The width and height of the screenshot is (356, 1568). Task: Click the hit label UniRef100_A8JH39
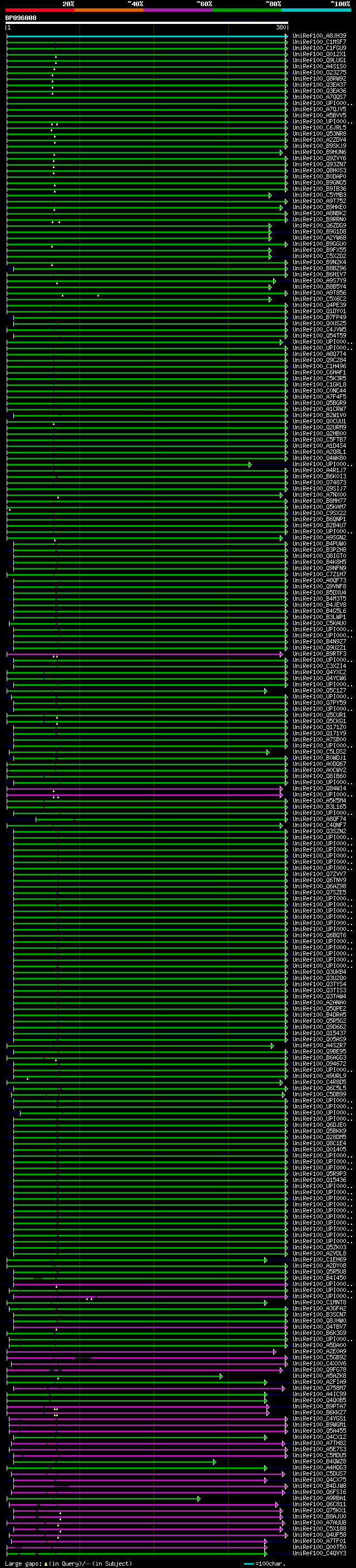[319, 36]
